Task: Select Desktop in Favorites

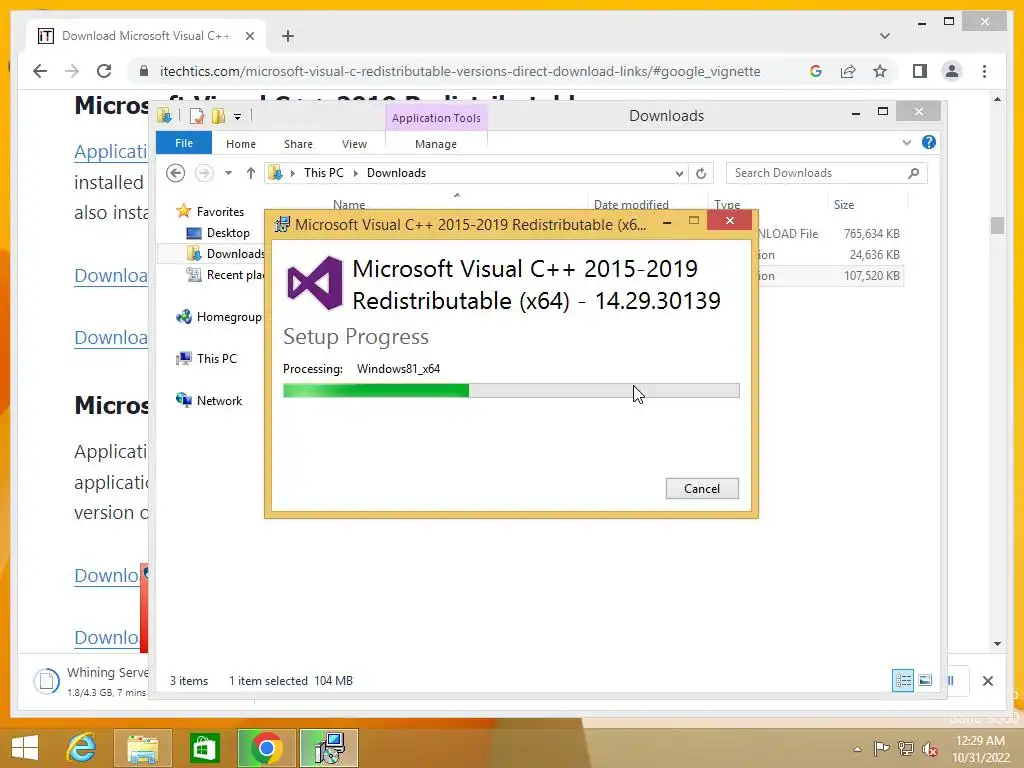Action: point(228,232)
